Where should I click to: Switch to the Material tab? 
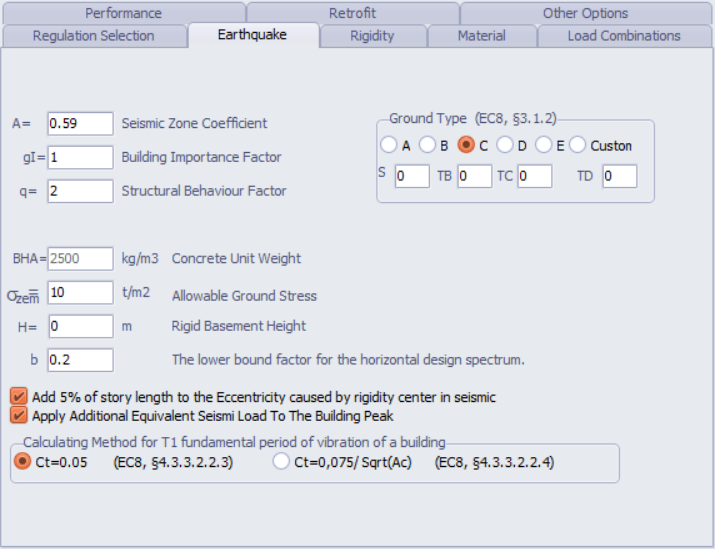[481, 36]
